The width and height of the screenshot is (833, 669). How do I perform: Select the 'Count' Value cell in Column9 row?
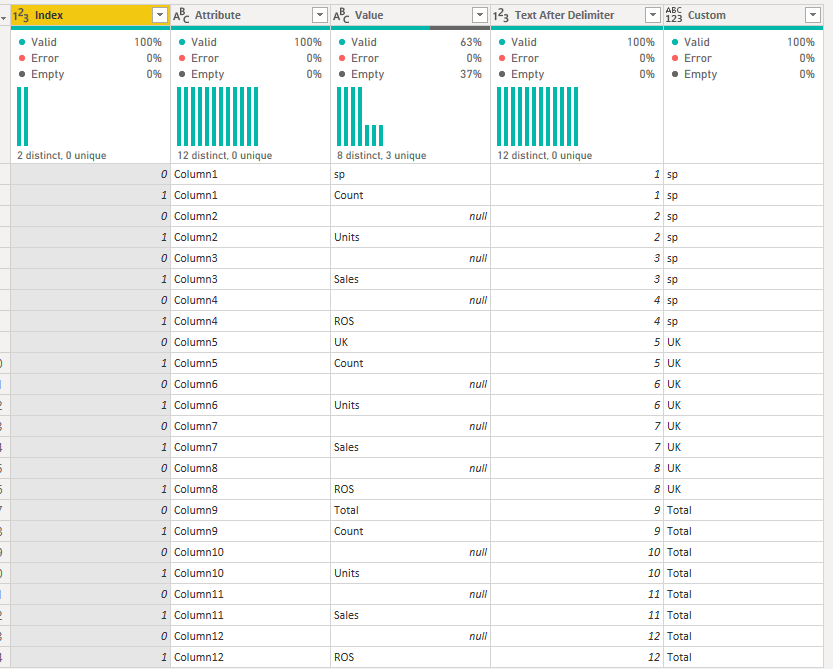(x=410, y=531)
